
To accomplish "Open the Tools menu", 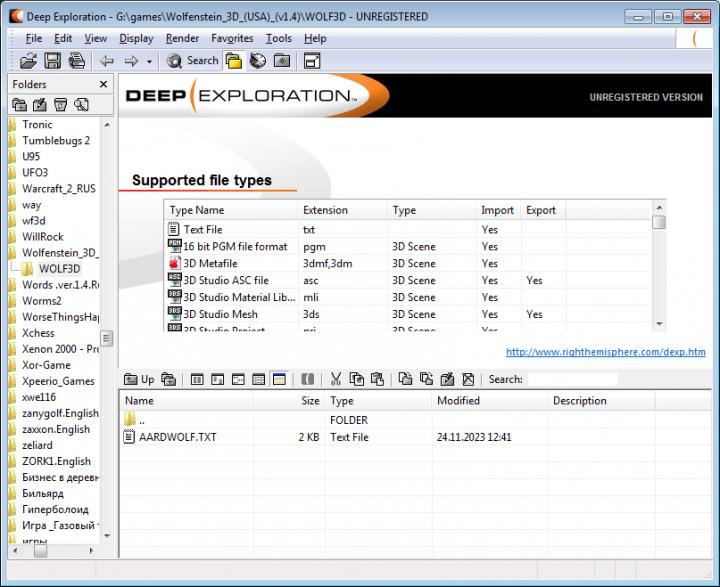I will click(278, 39).
